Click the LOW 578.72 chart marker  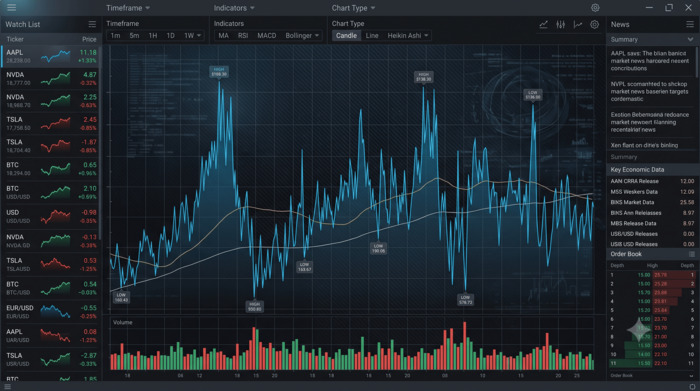coord(465,299)
